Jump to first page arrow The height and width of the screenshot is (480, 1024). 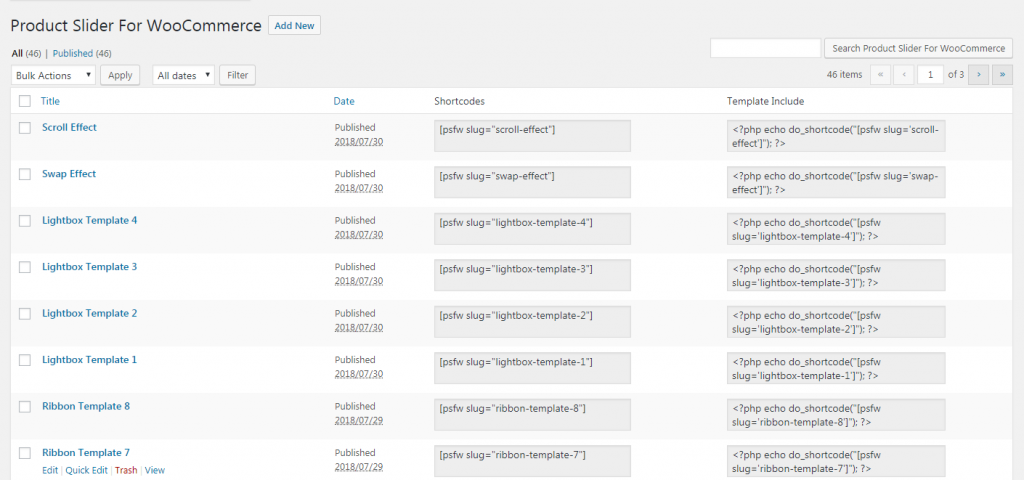(x=880, y=75)
